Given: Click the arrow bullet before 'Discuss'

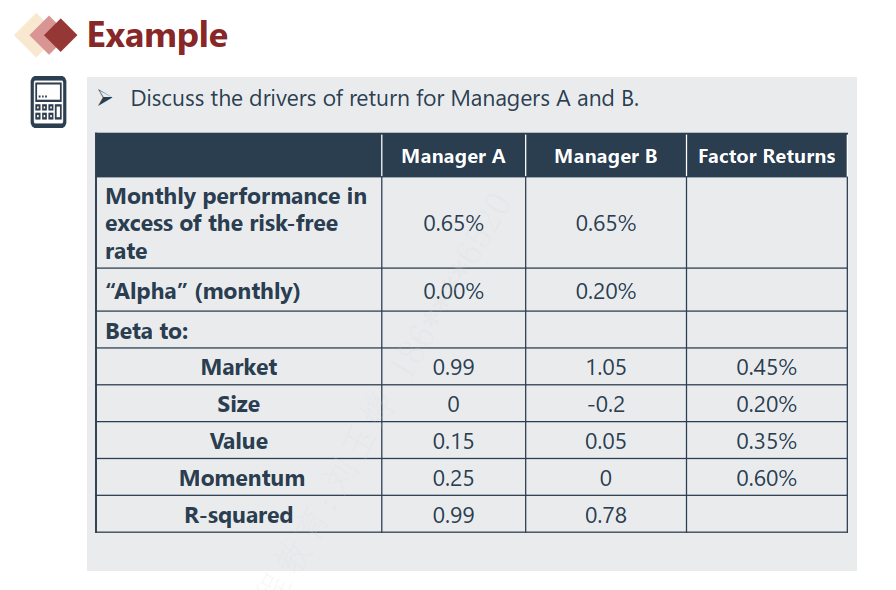Looking at the screenshot, I should coord(106,98).
